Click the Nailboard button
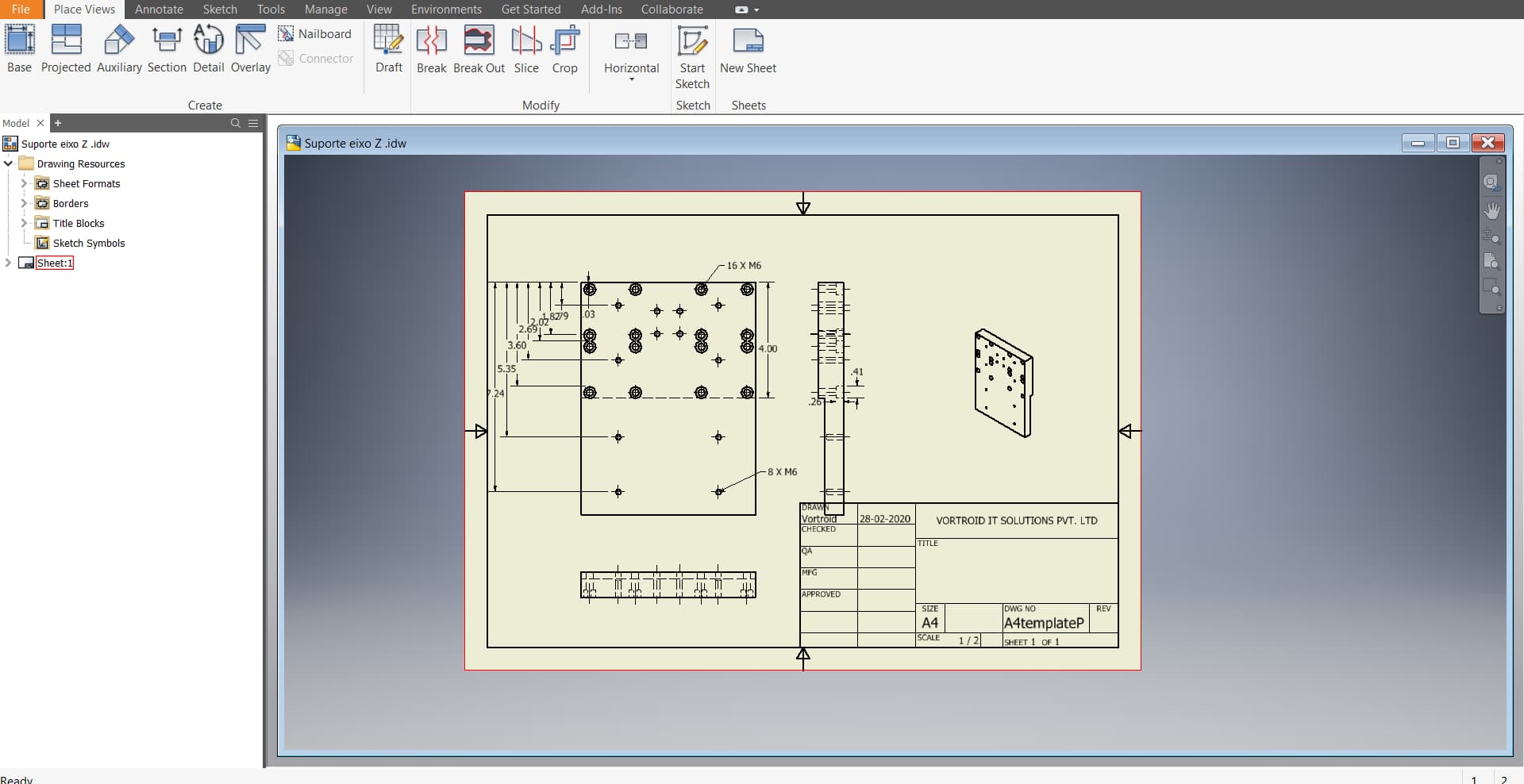 pyautogui.click(x=315, y=33)
